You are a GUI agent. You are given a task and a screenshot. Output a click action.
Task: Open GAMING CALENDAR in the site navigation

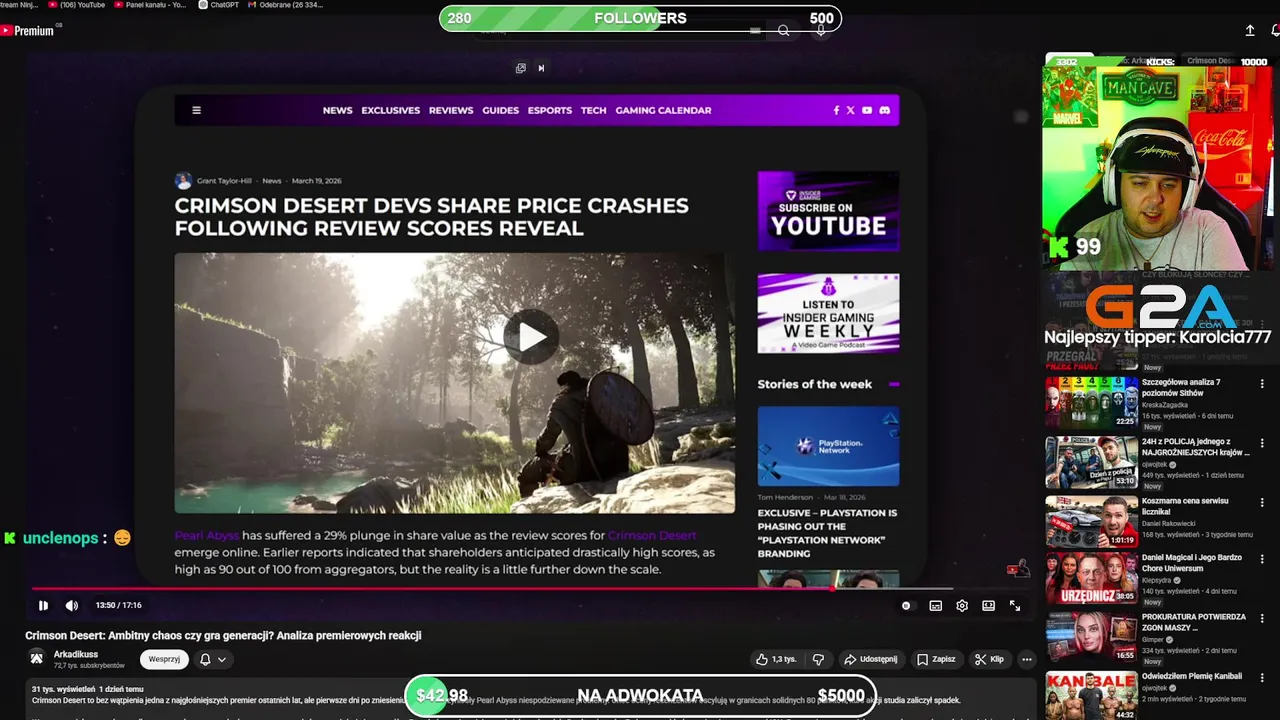coord(663,110)
